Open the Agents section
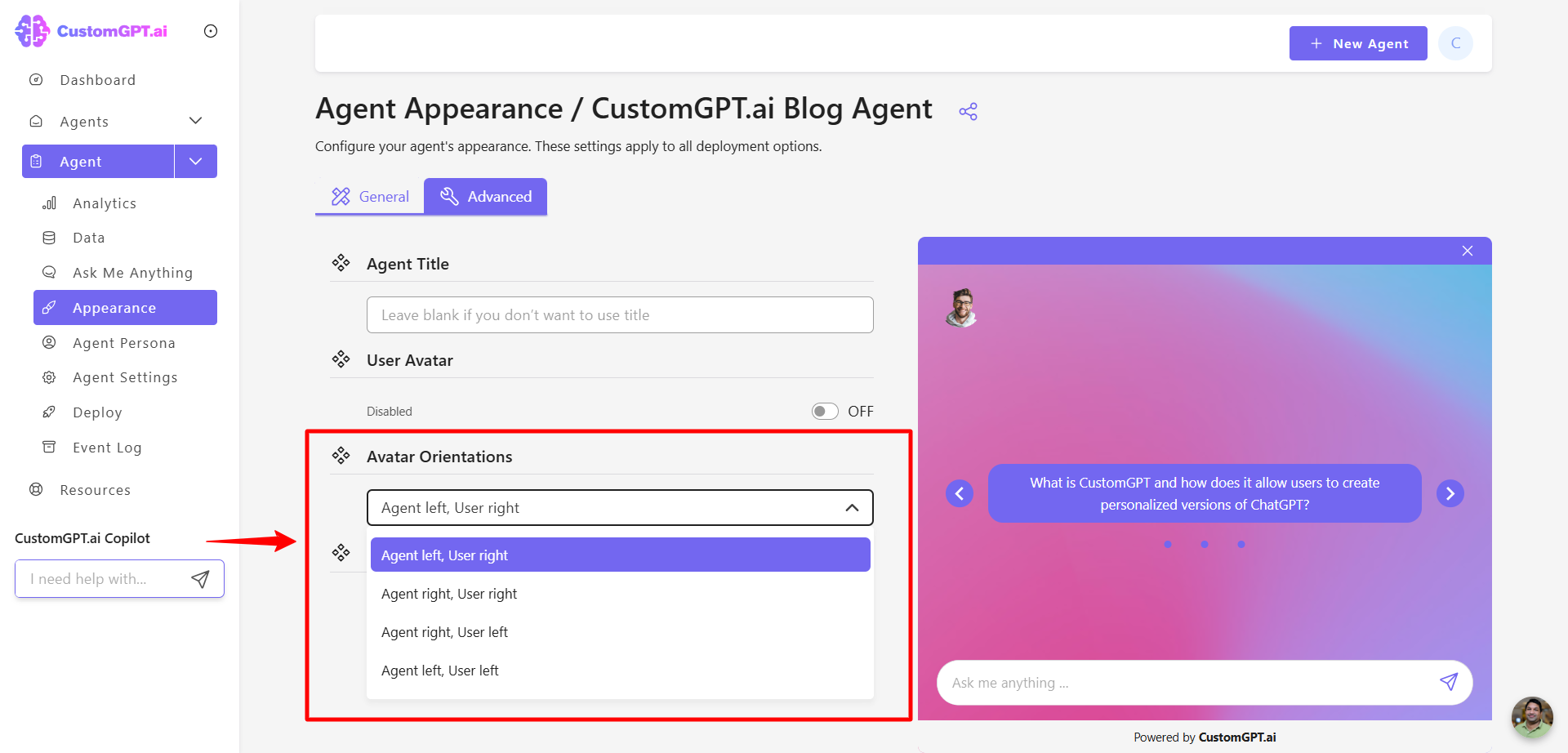 (84, 122)
